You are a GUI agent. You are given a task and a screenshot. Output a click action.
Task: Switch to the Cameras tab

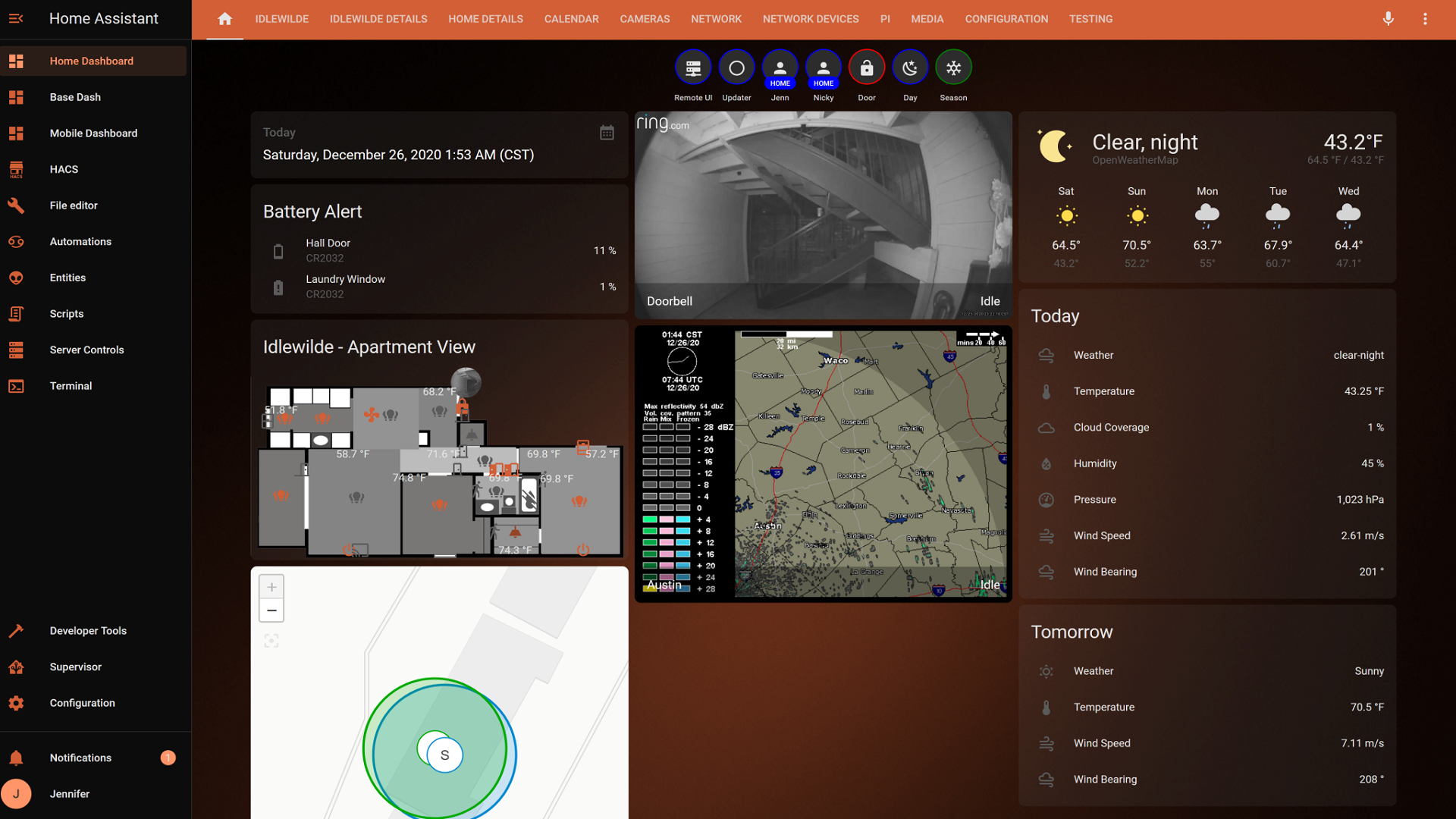tap(645, 19)
